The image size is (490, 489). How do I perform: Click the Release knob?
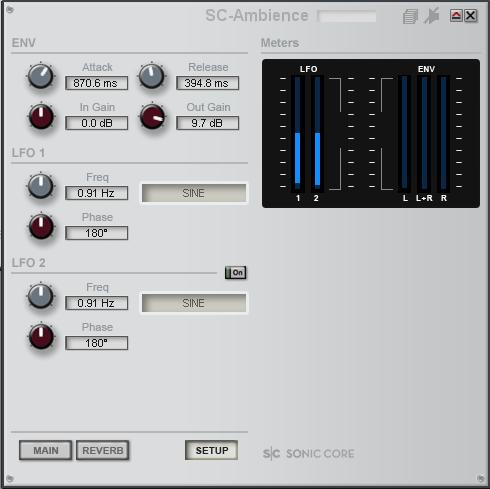click(152, 76)
